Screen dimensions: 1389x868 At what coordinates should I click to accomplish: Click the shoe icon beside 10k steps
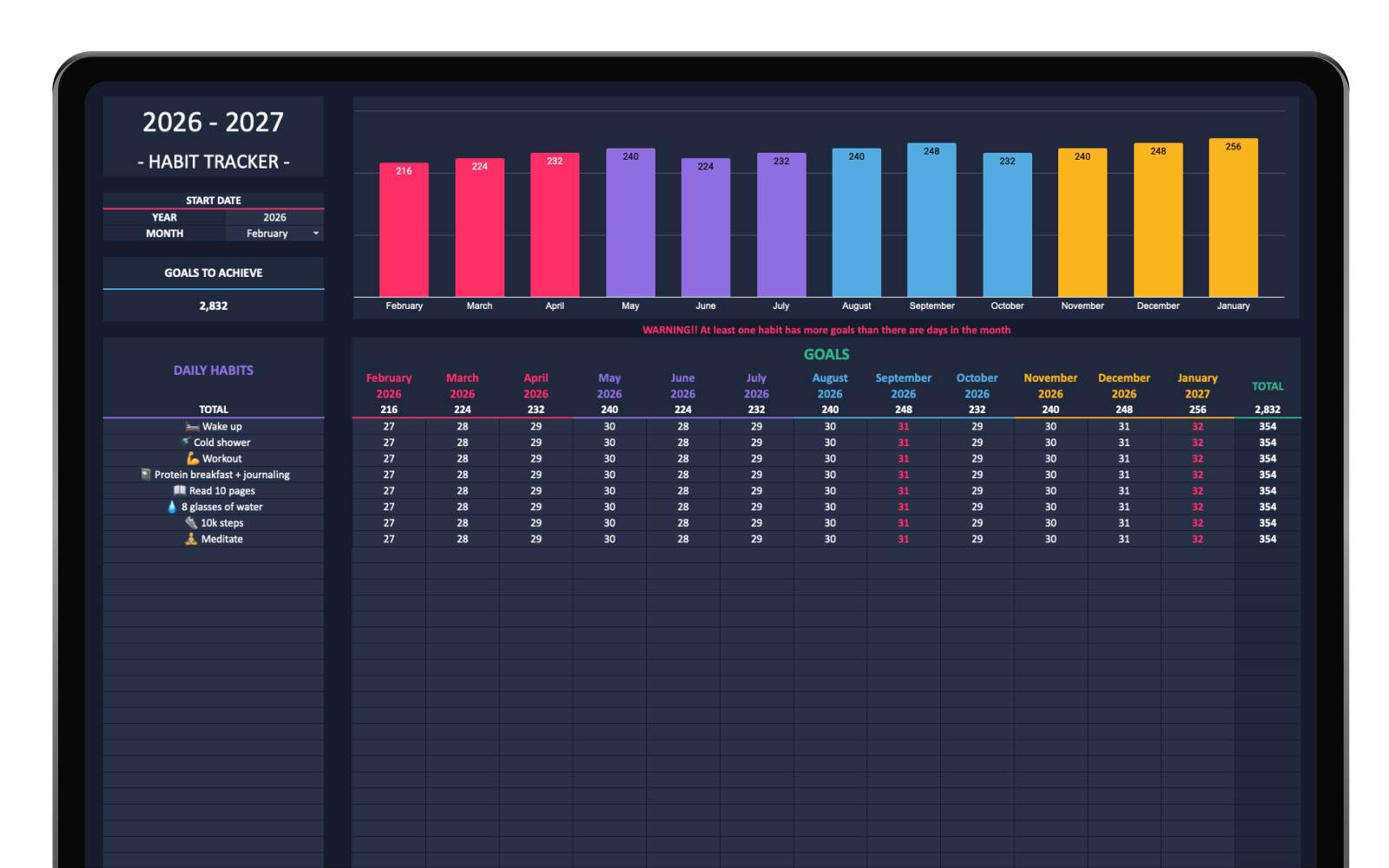[191, 523]
